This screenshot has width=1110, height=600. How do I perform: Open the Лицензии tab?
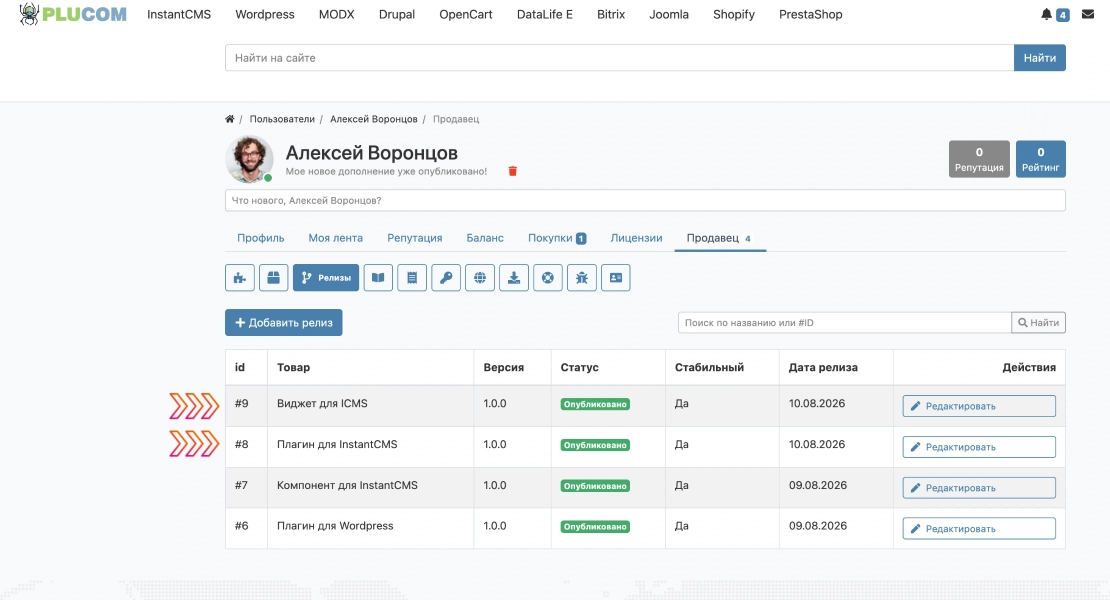pos(636,238)
